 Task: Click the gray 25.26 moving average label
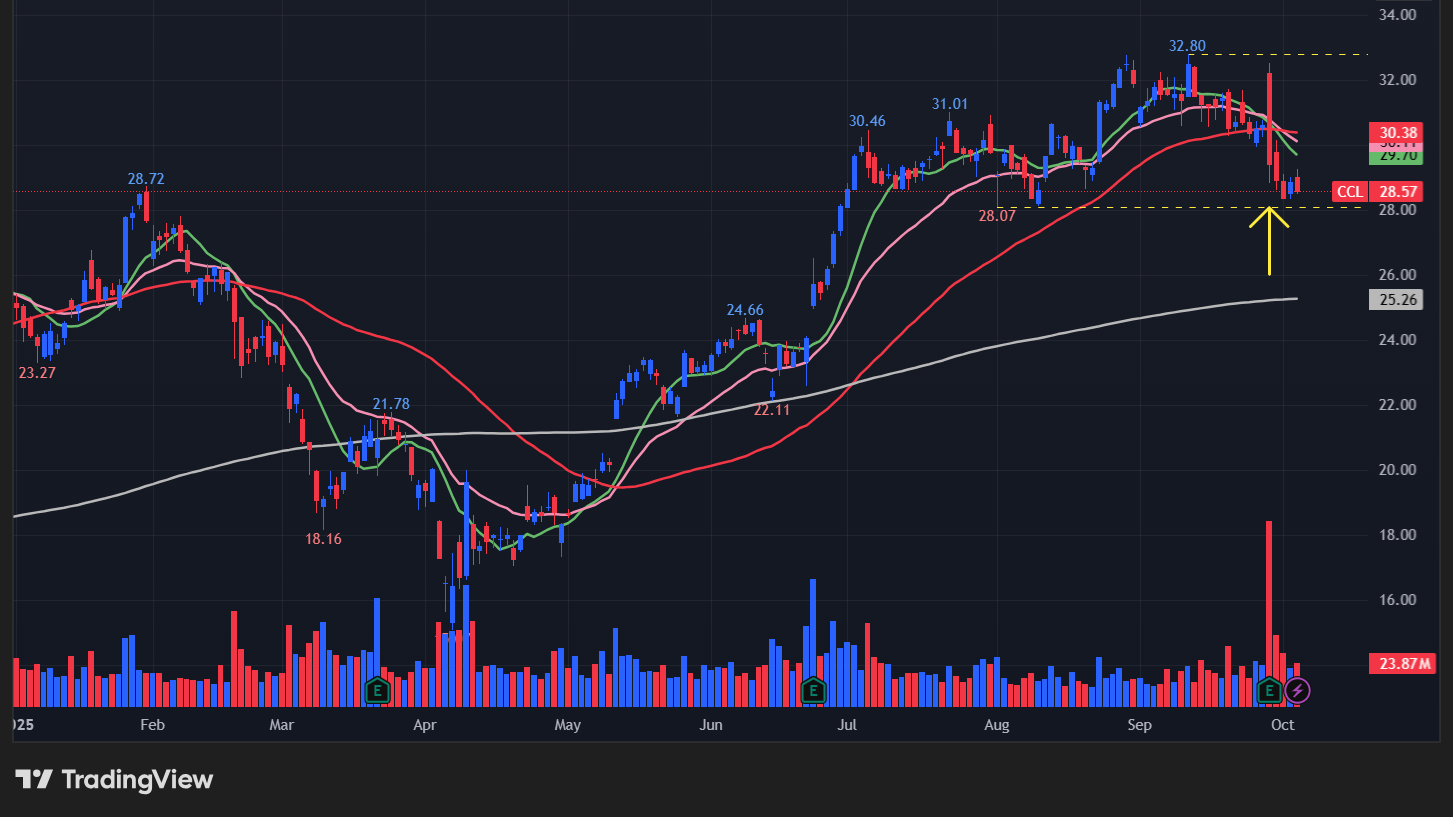pyautogui.click(x=1398, y=299)
